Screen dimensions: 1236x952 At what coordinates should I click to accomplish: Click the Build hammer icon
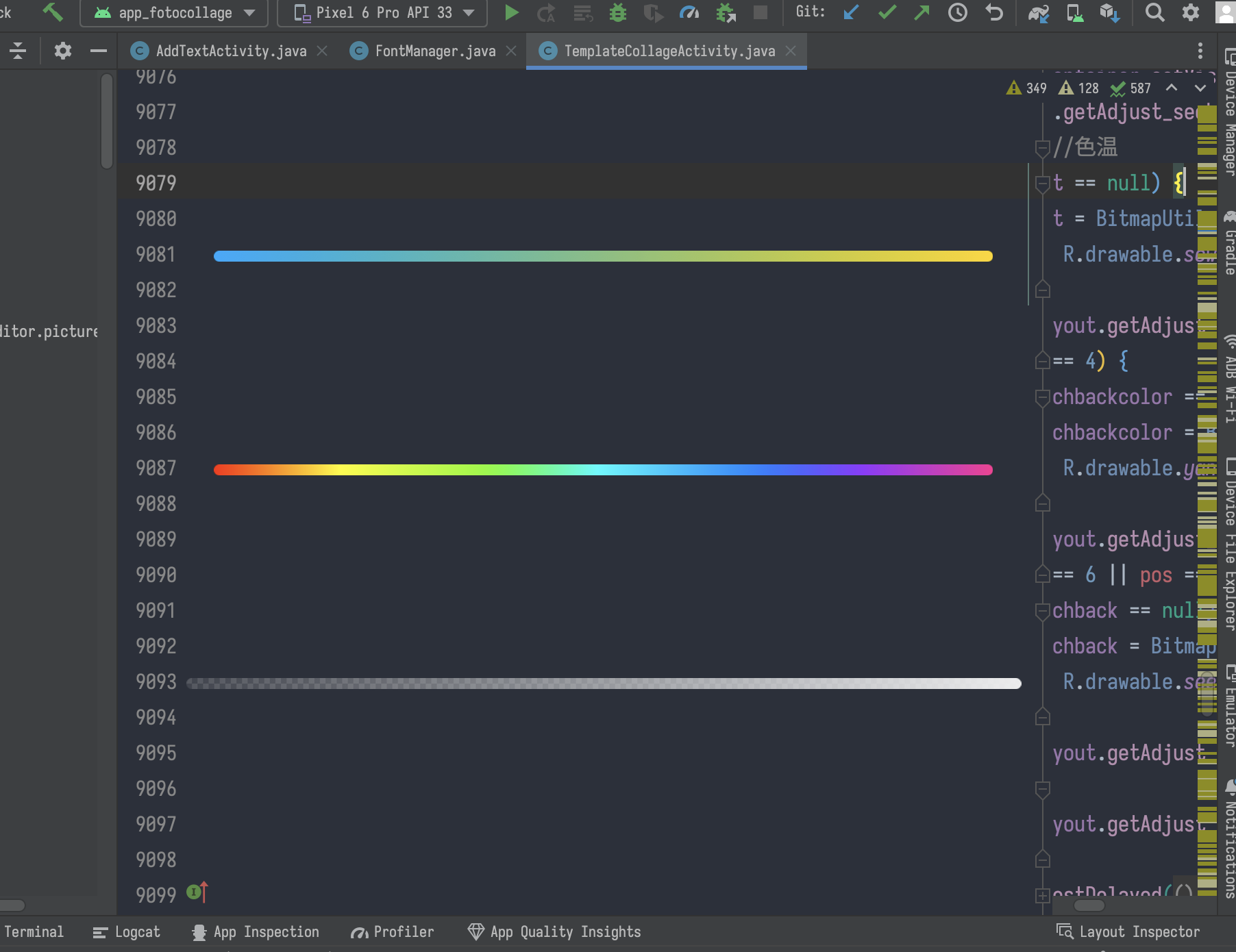point(53,12)
